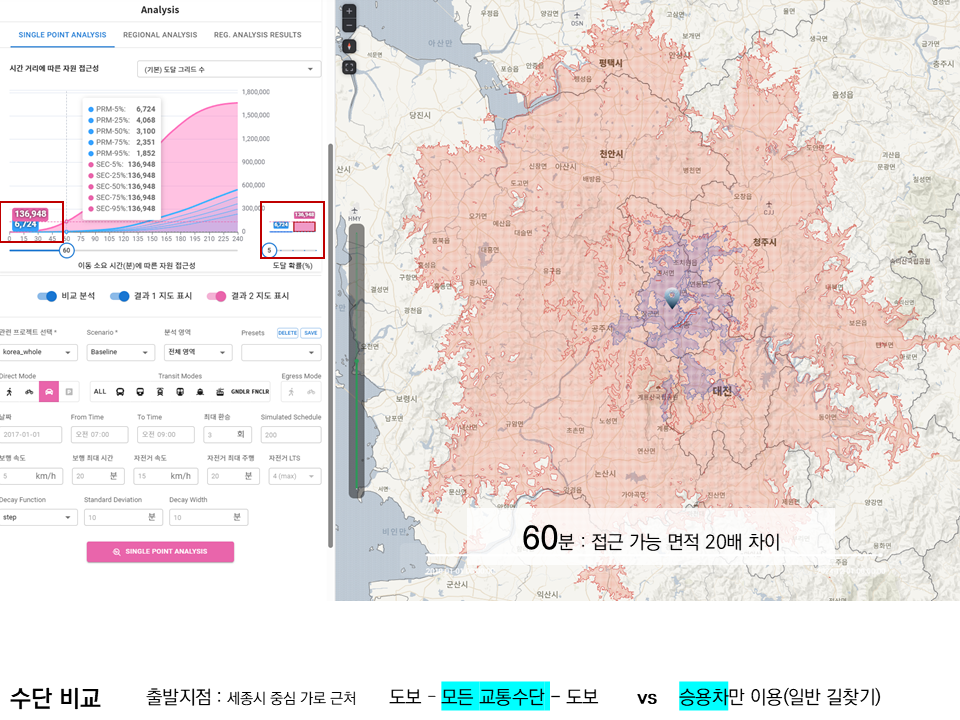
Task: Toggle the FNCLR funicular transit mode
Action: point(260,392)
